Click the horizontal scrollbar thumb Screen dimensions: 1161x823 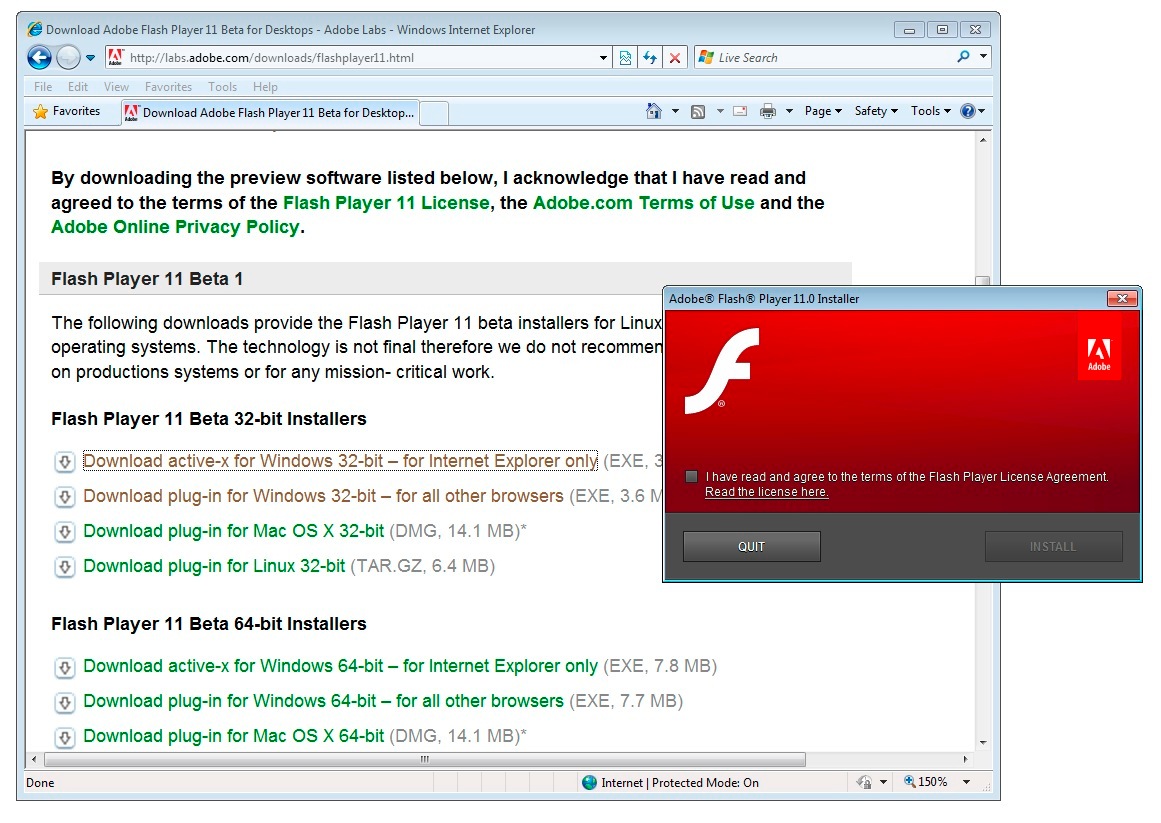[x=425, y=759]
